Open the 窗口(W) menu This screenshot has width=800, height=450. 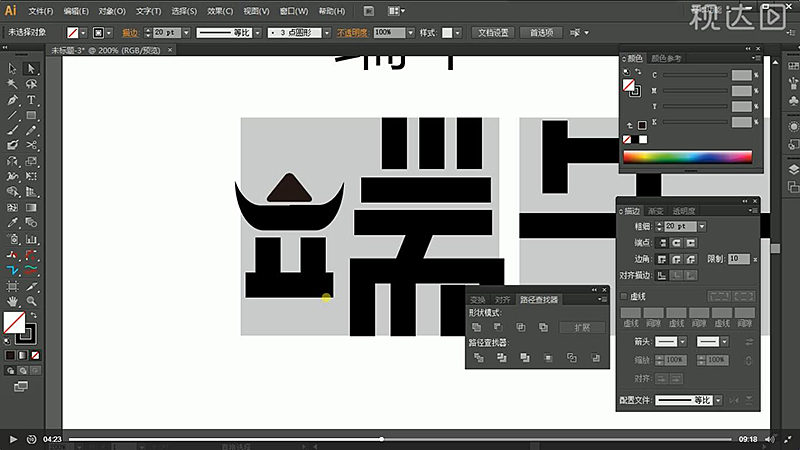294,11
